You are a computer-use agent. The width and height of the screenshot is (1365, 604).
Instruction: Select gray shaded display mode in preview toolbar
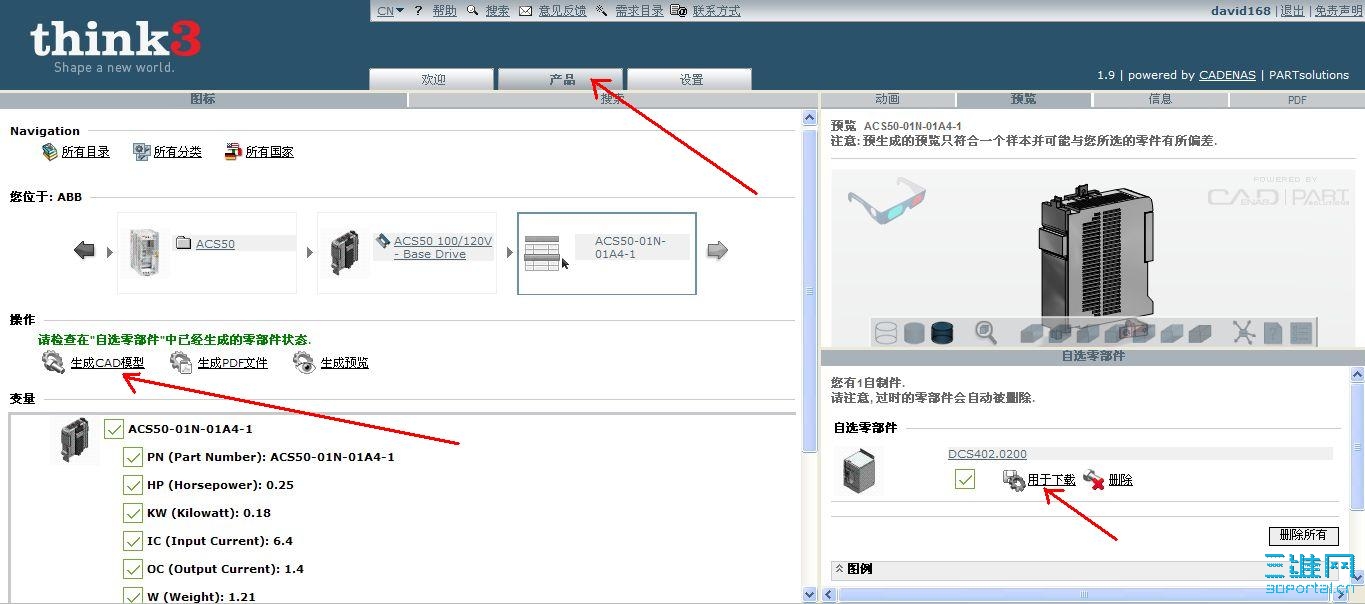914,333
